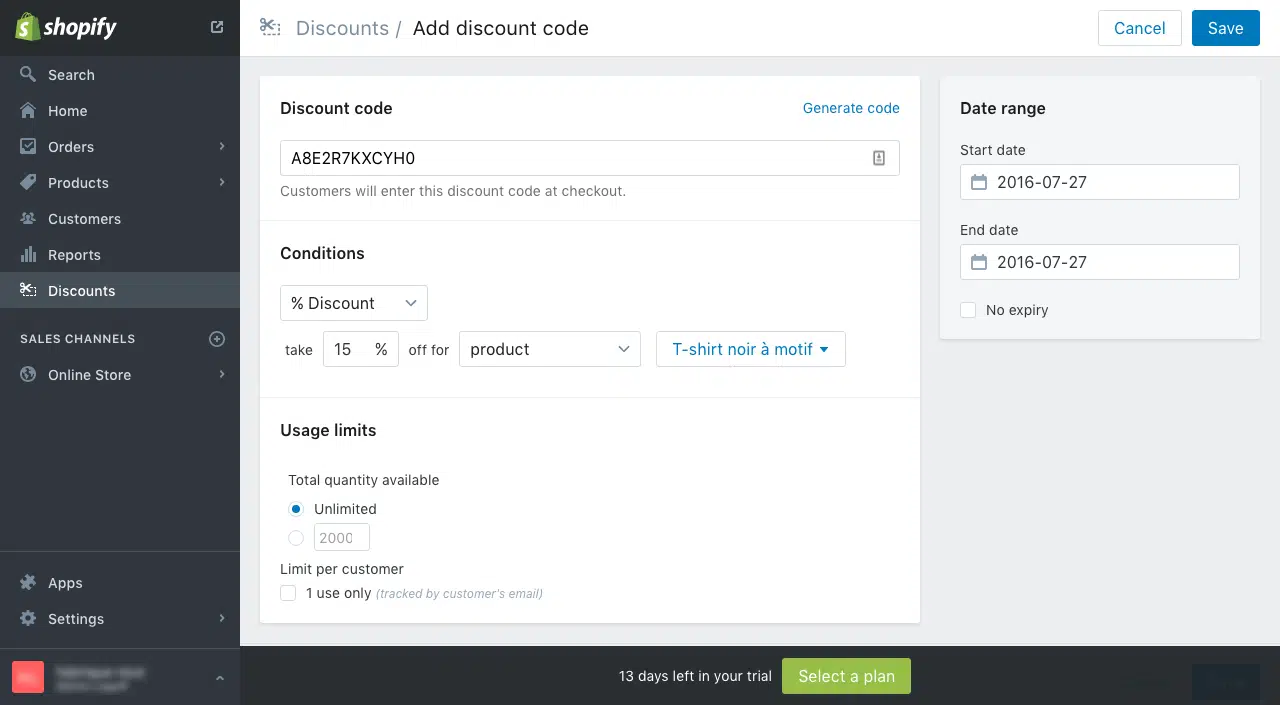Image resolution: width=1280 pixels, height=705 pixels.
Task: Go to Reports in the sidebar
Action: point(74,255)
